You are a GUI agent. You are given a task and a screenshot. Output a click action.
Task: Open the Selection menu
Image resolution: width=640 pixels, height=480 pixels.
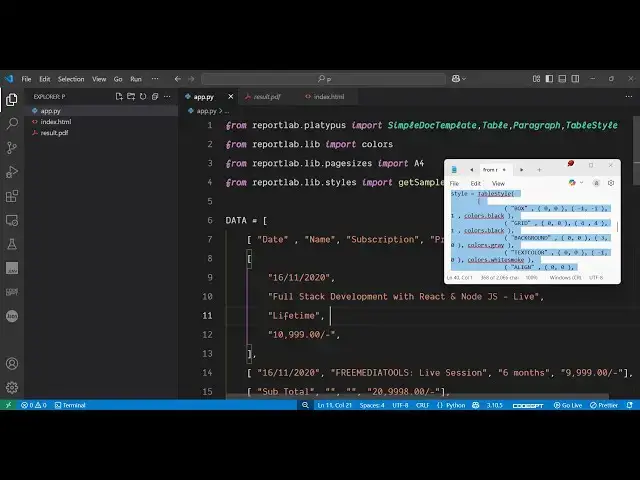tap(71, 79)
